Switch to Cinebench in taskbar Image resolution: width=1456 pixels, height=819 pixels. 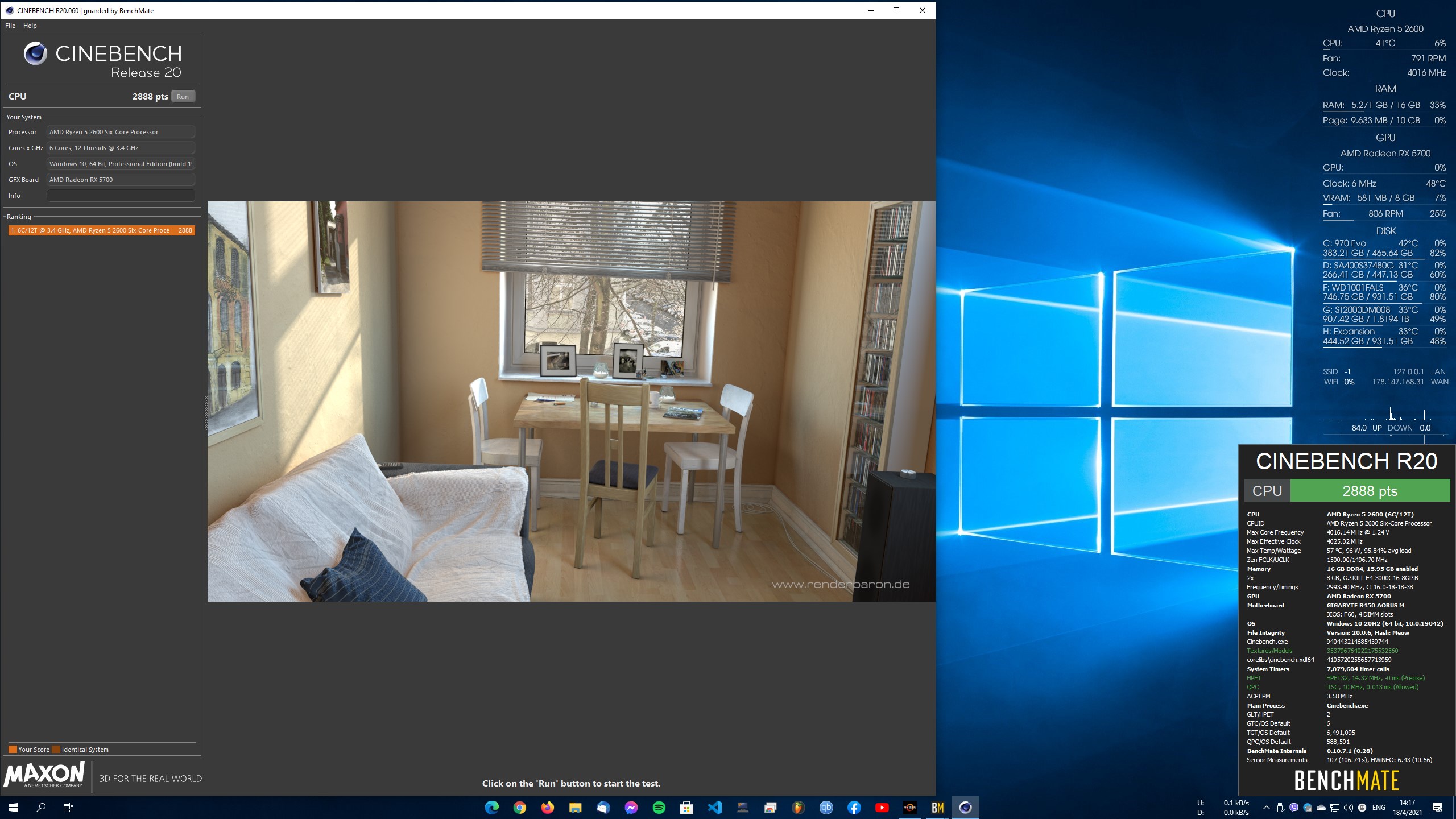pos(965,807)
